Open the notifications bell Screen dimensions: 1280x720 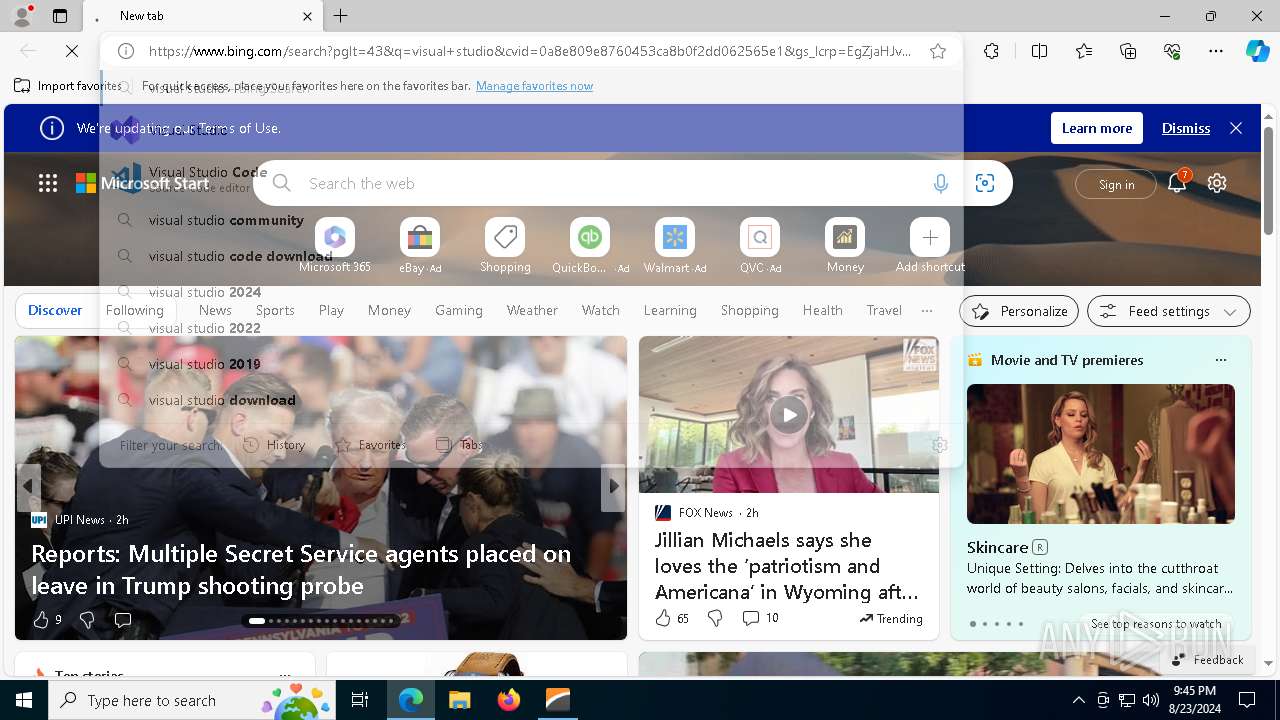pyautogui.click(x=1177, y=183)
